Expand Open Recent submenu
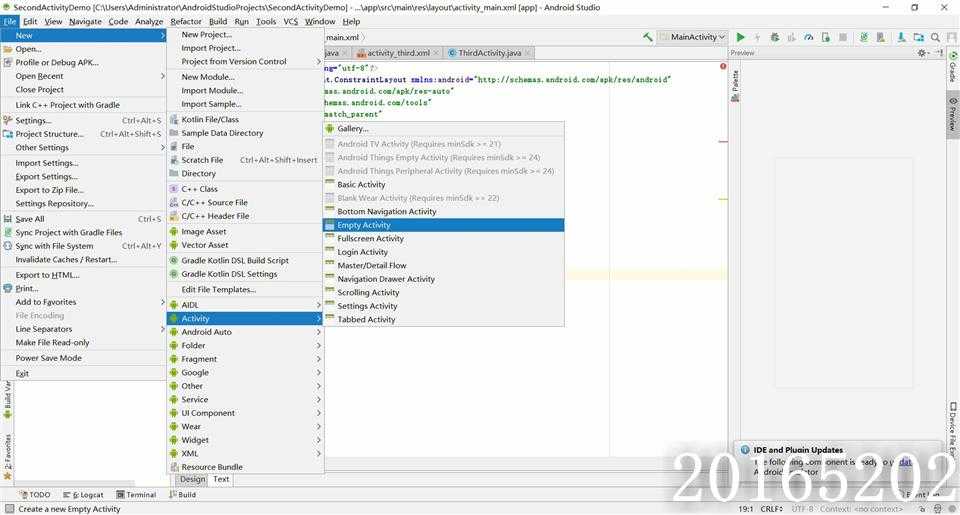The image size is (960, 515). coord(84,76)
